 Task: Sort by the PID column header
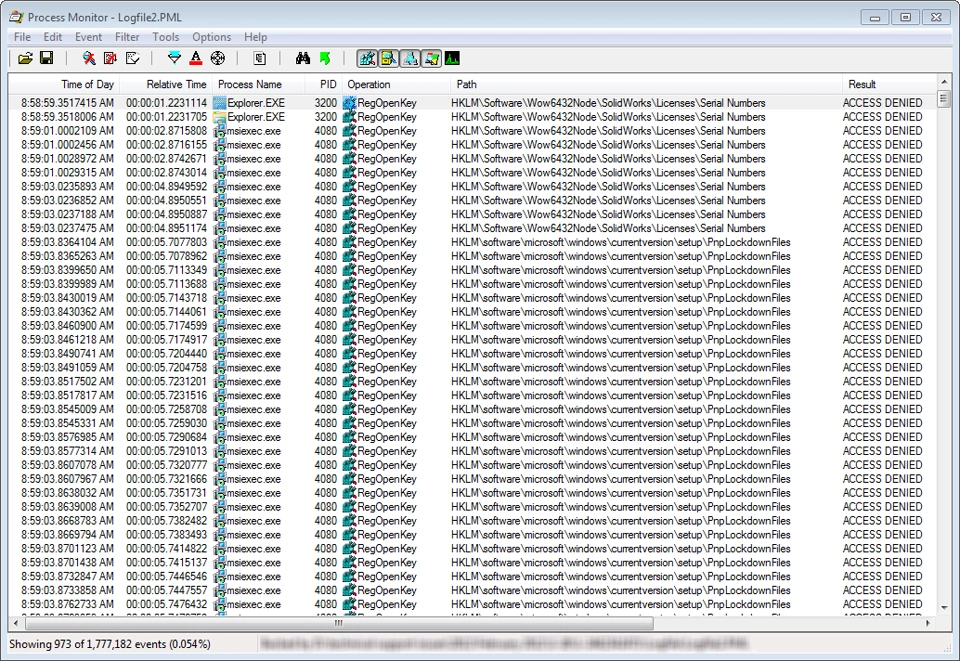[323, 84]
